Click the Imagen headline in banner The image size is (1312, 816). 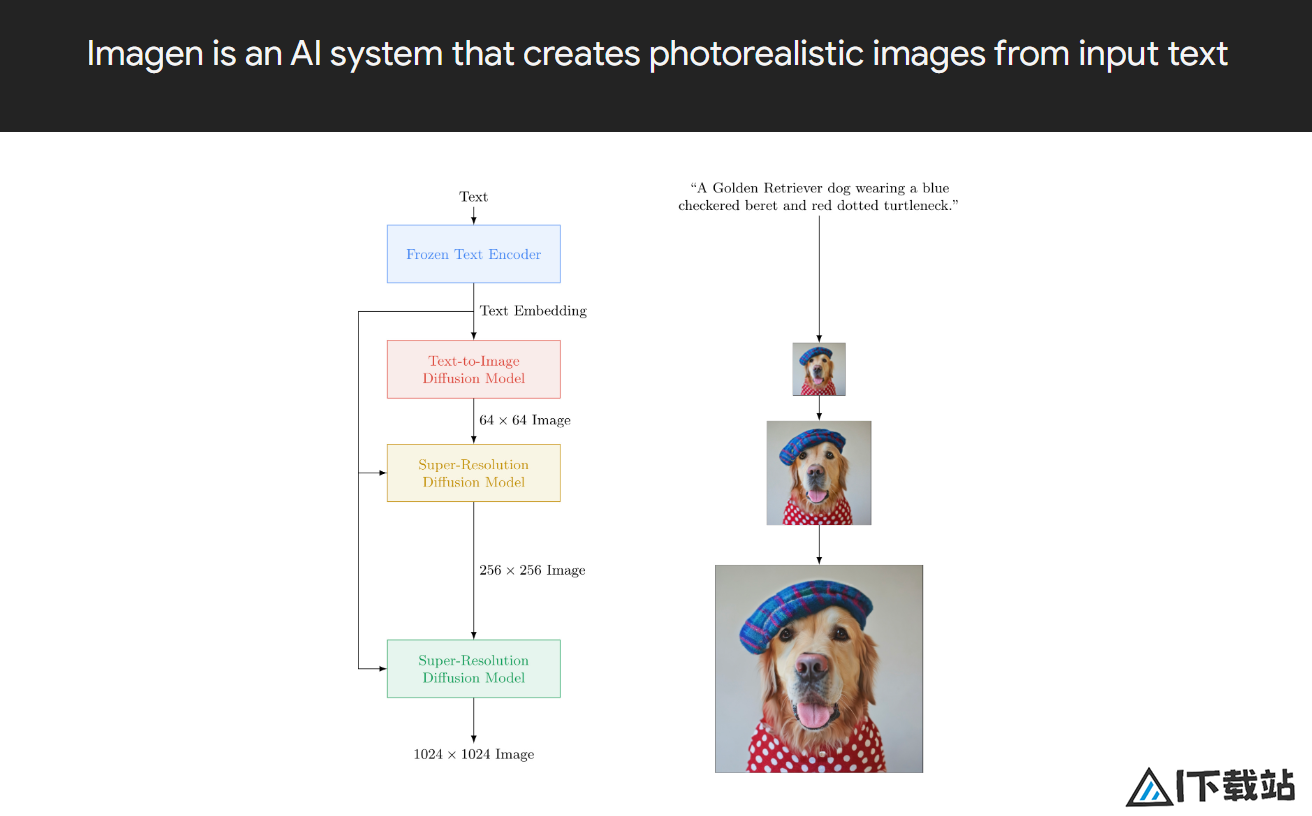click(657, 53)
